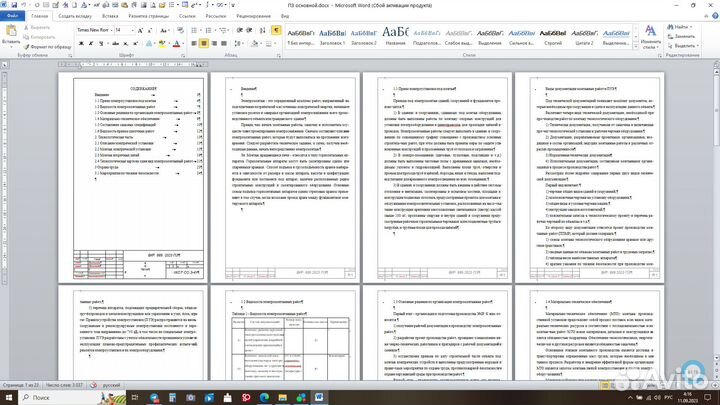The width and height of the screenshot is (720, 405).
Task: Toggle strikethrough formatting
Action: [115, 44]
